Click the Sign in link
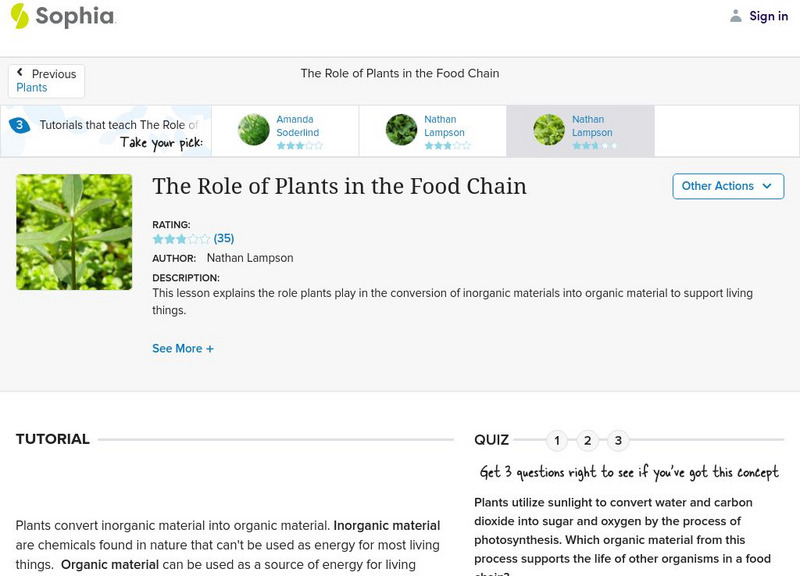Viewport: 800px width, 576px height. tap(768, 16)
